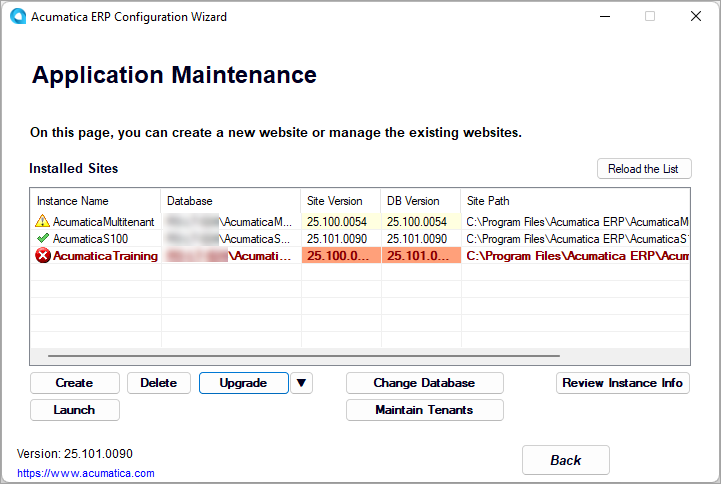Sort by Site Path column header

(x=575, y=201)
